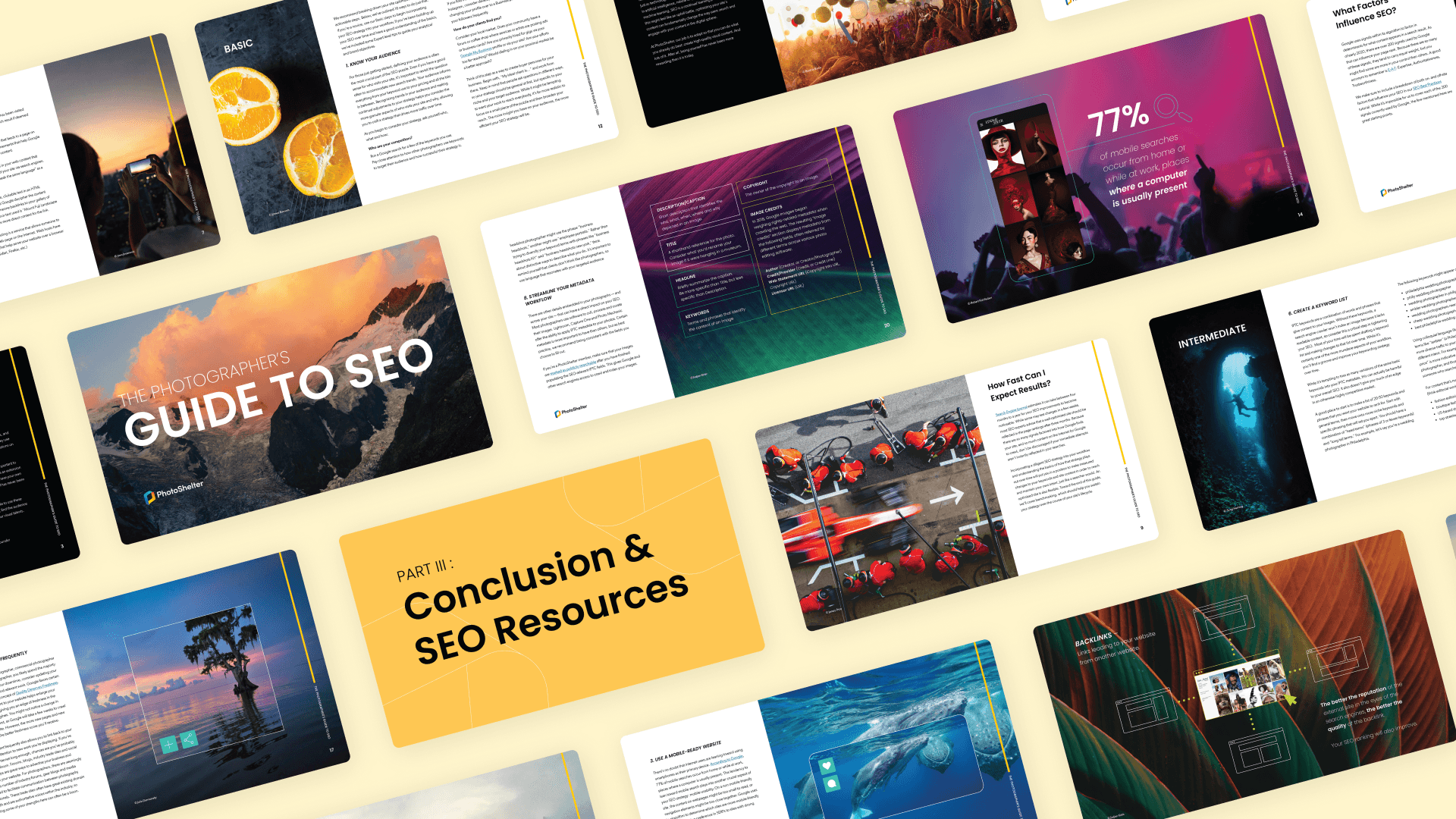Click the heart icon on the whale photo
The width and height of the screenshot is (1456, 819).
pos(827,767)
